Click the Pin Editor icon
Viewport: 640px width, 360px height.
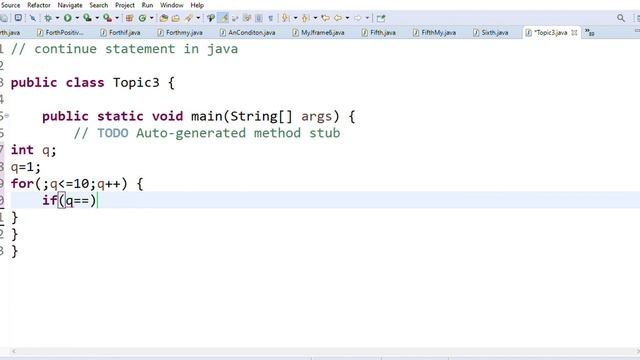tap(380, 18)
